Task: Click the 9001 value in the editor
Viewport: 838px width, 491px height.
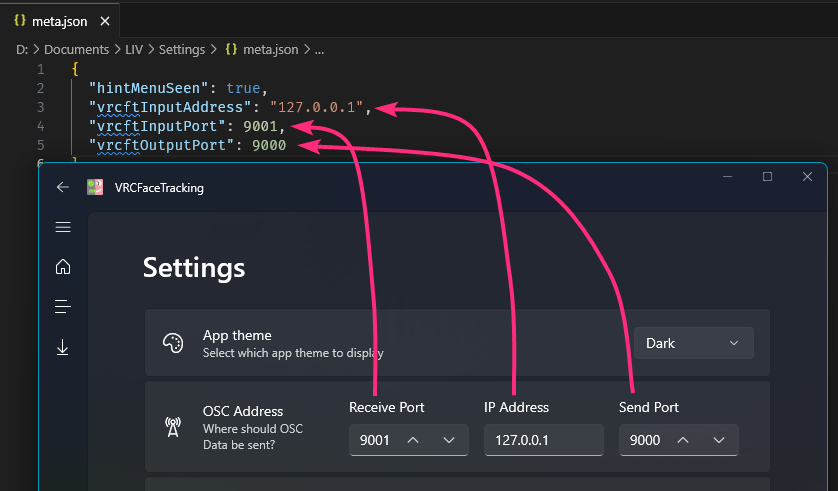Action: point(260,127)
